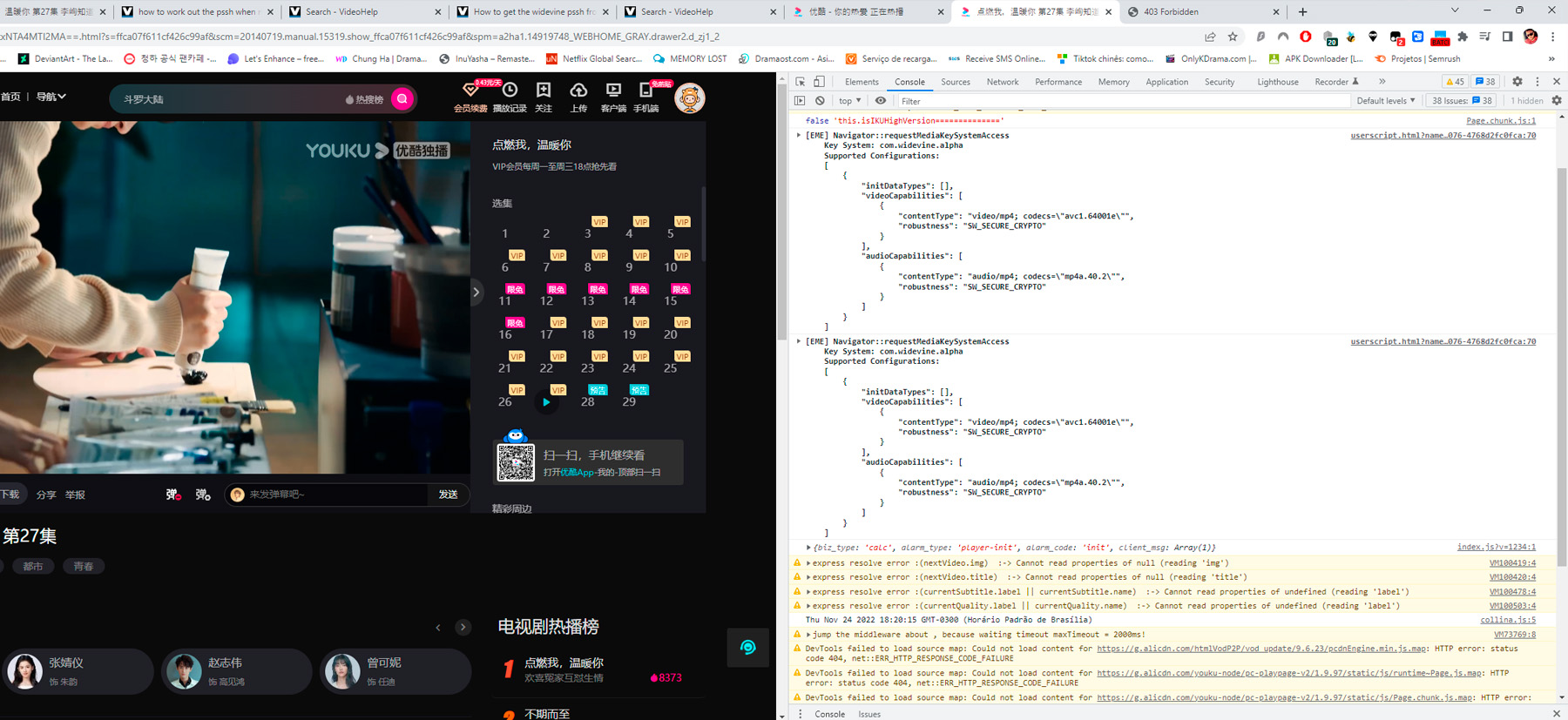The height and width of the screenshot is (720, 1568).
Task: Open console settings gear
Action: [1557, 101]
